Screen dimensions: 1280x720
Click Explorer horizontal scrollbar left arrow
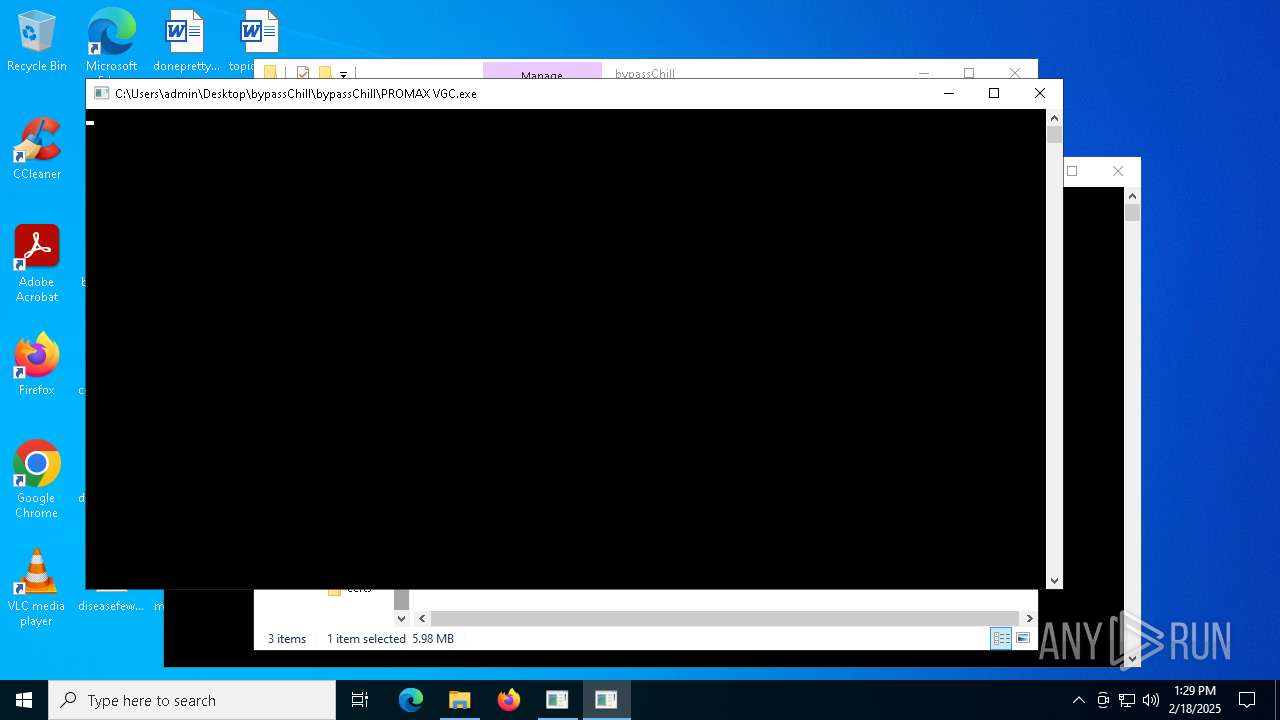click(x=422, y=619)
